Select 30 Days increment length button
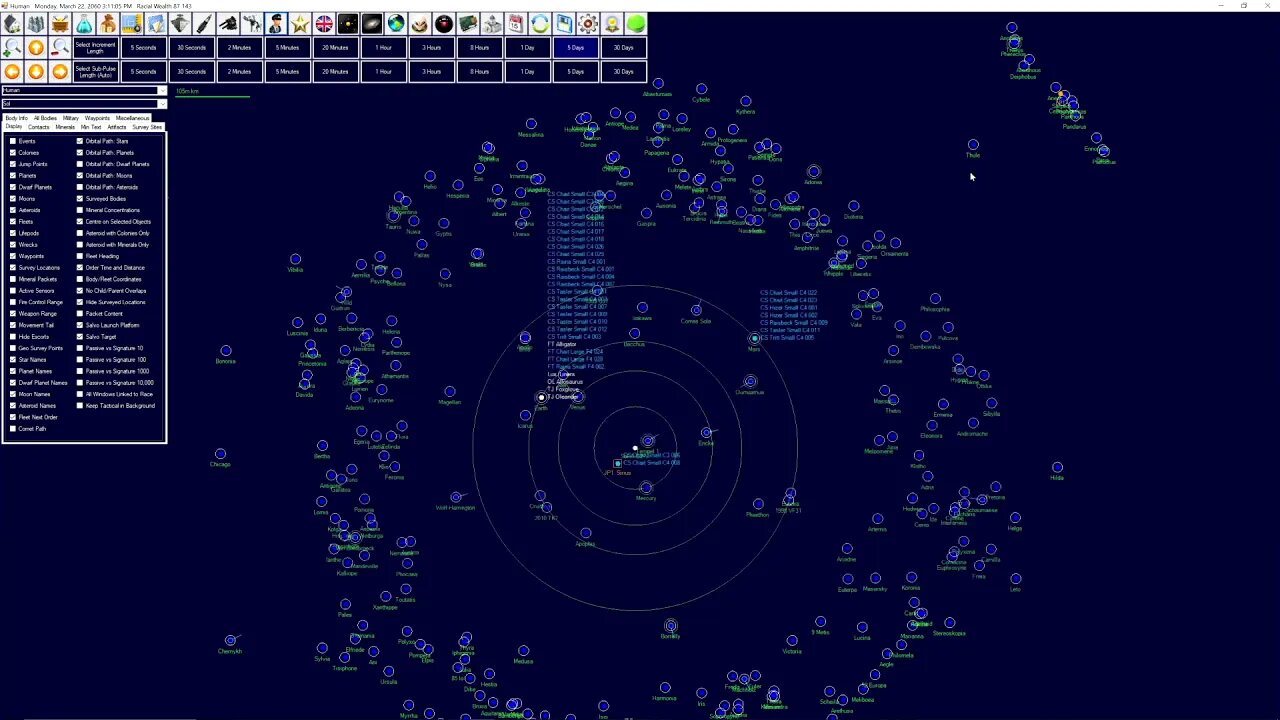This screenshot has width=1280, height=720. (624, 47)
